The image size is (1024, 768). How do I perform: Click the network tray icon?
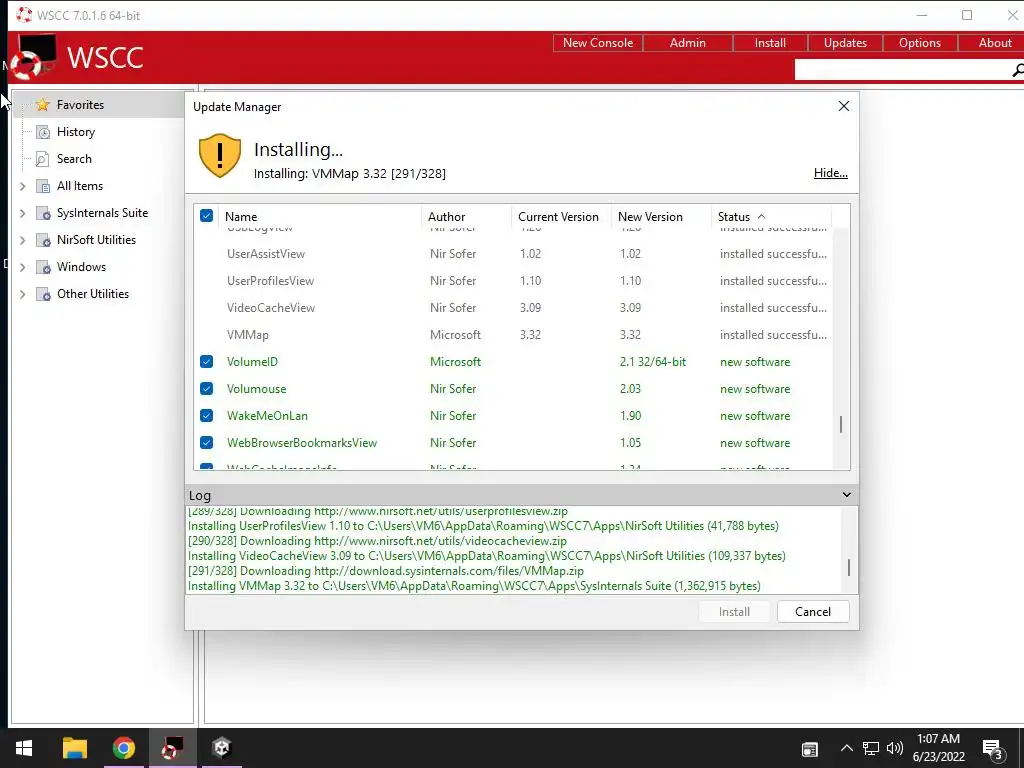pyautogui.click(x=871, y=748)
